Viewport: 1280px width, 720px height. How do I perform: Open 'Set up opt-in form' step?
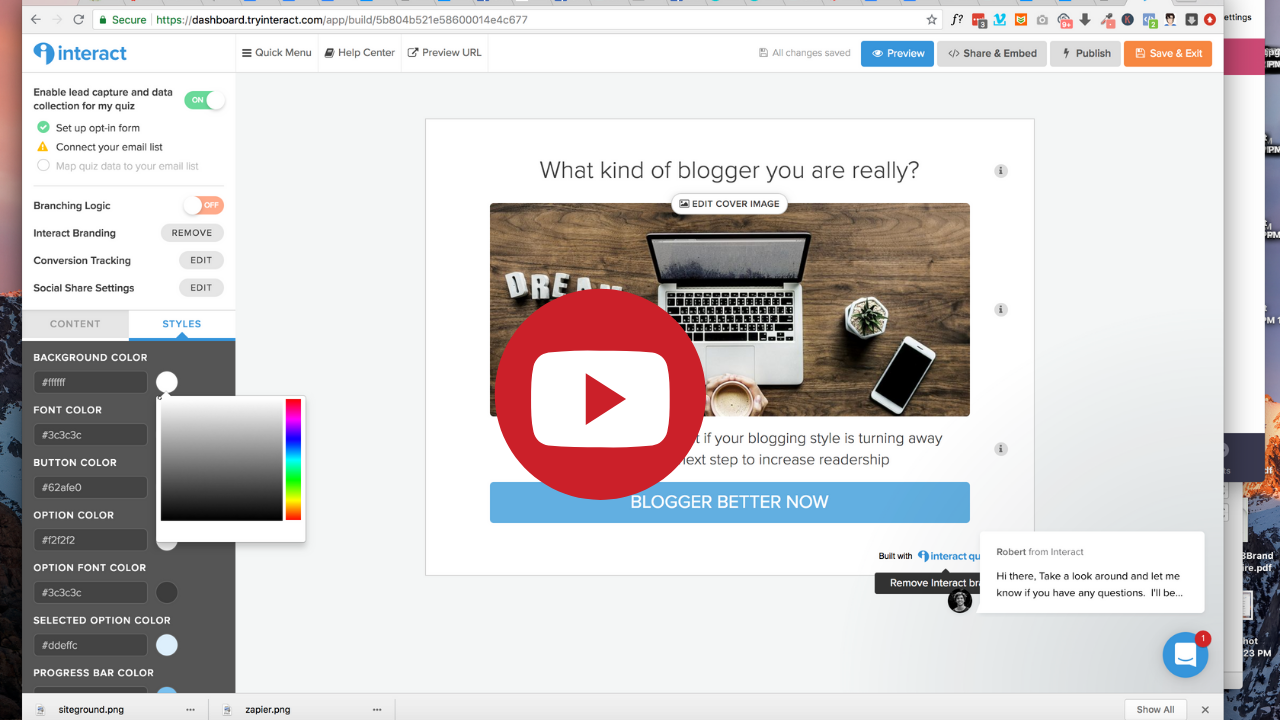98,128
